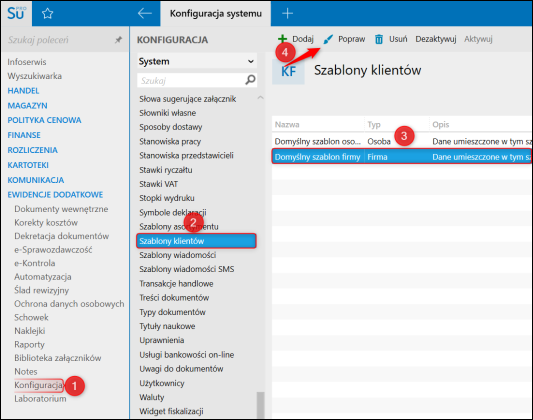533x420 pixels.
Task: Open a new tab with plus icon
Action: [x=288, y=14]
